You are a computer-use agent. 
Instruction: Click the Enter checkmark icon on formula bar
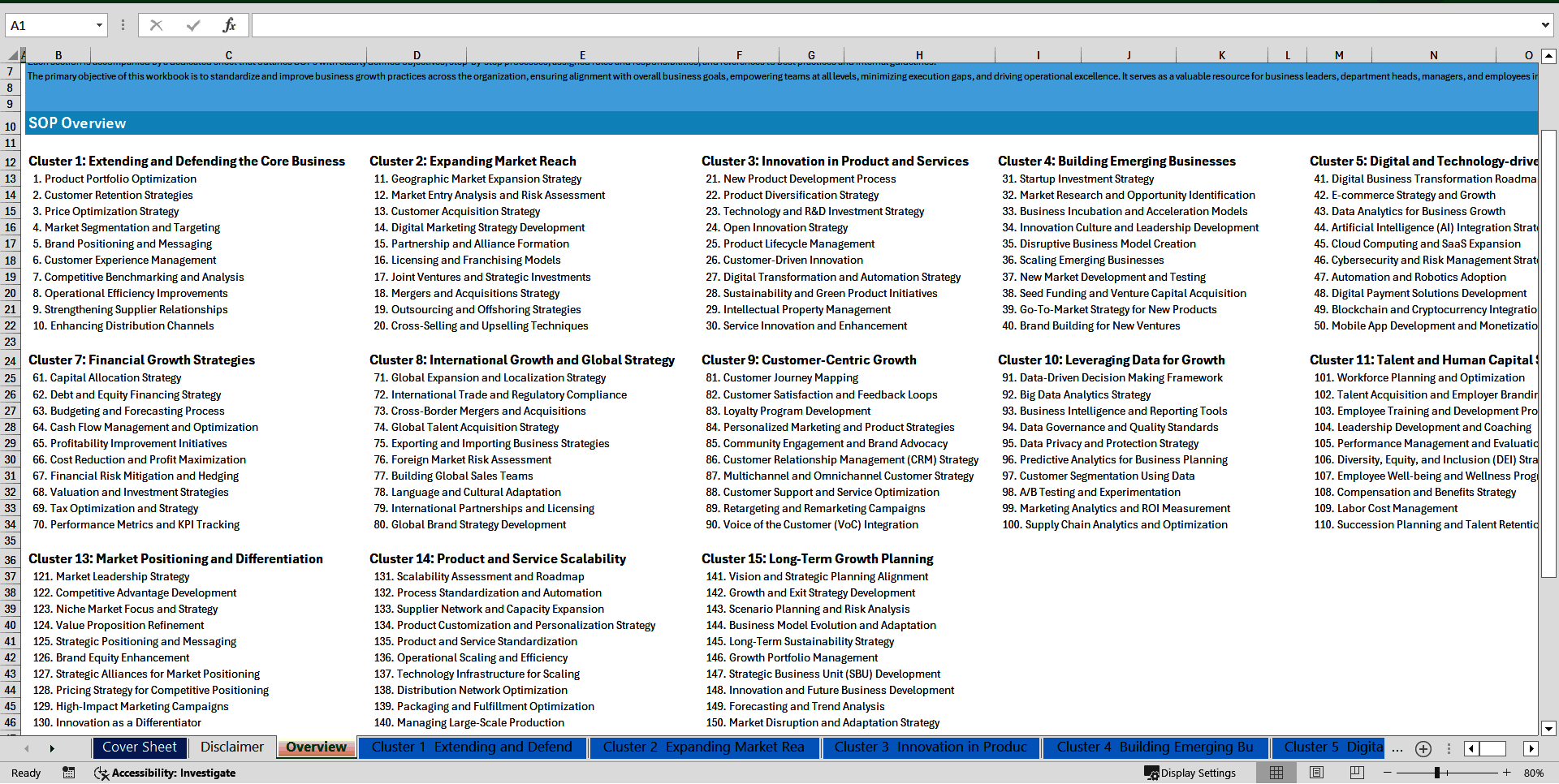pyautogui.click(x=192, y=25)
